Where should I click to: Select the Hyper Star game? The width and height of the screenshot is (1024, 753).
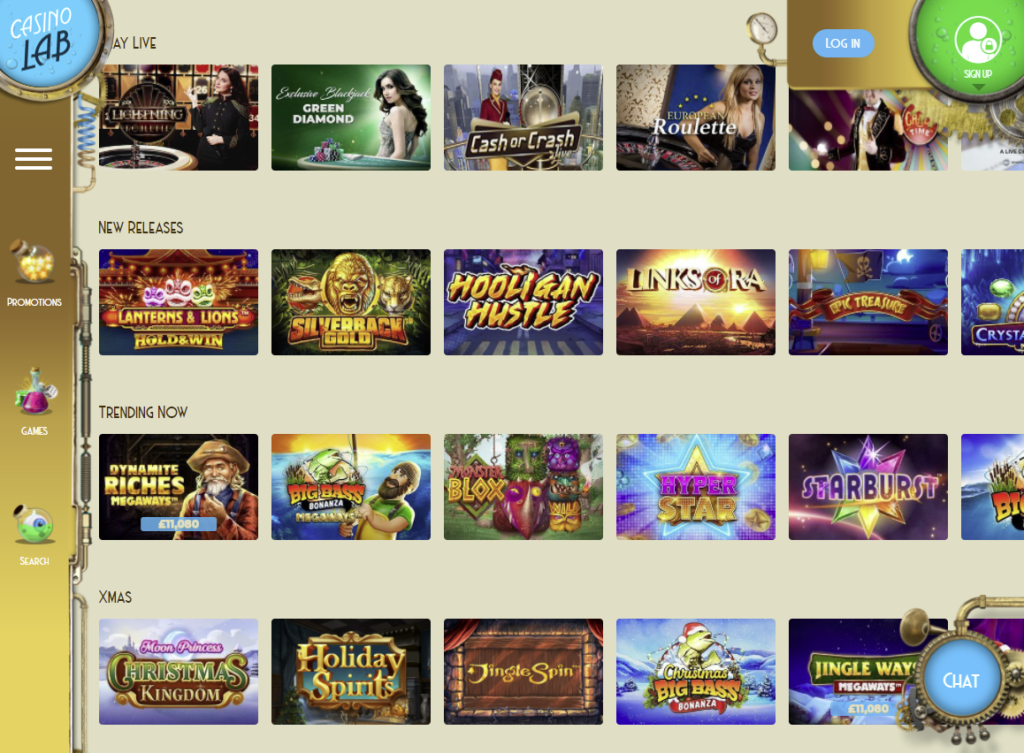pyautogui.click(x=696, y=487)
